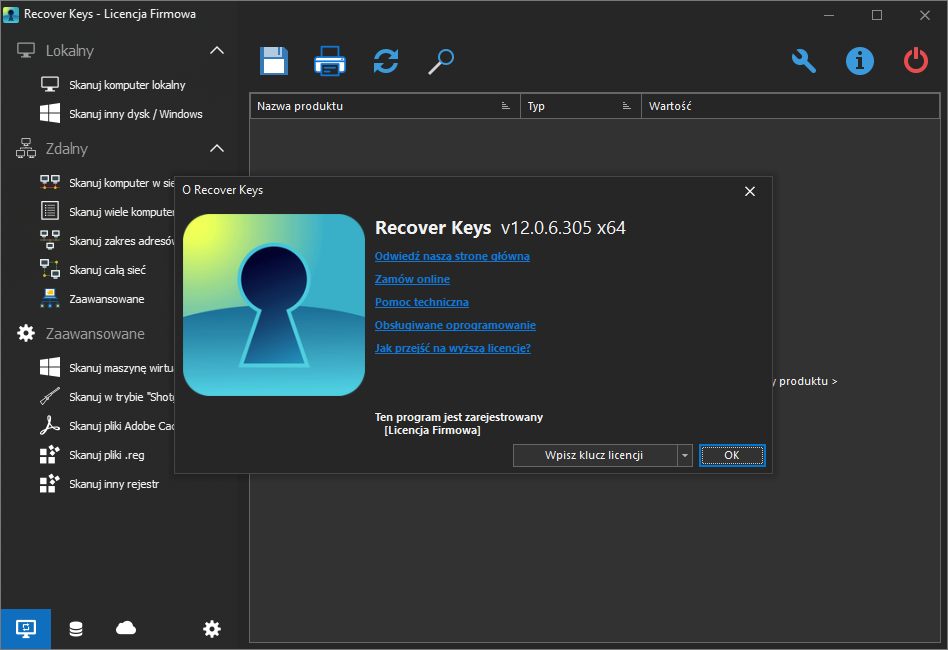Select Skanuj inny rejestr text
The height and width of the screenshot is (650, 948).
[114, 484]
